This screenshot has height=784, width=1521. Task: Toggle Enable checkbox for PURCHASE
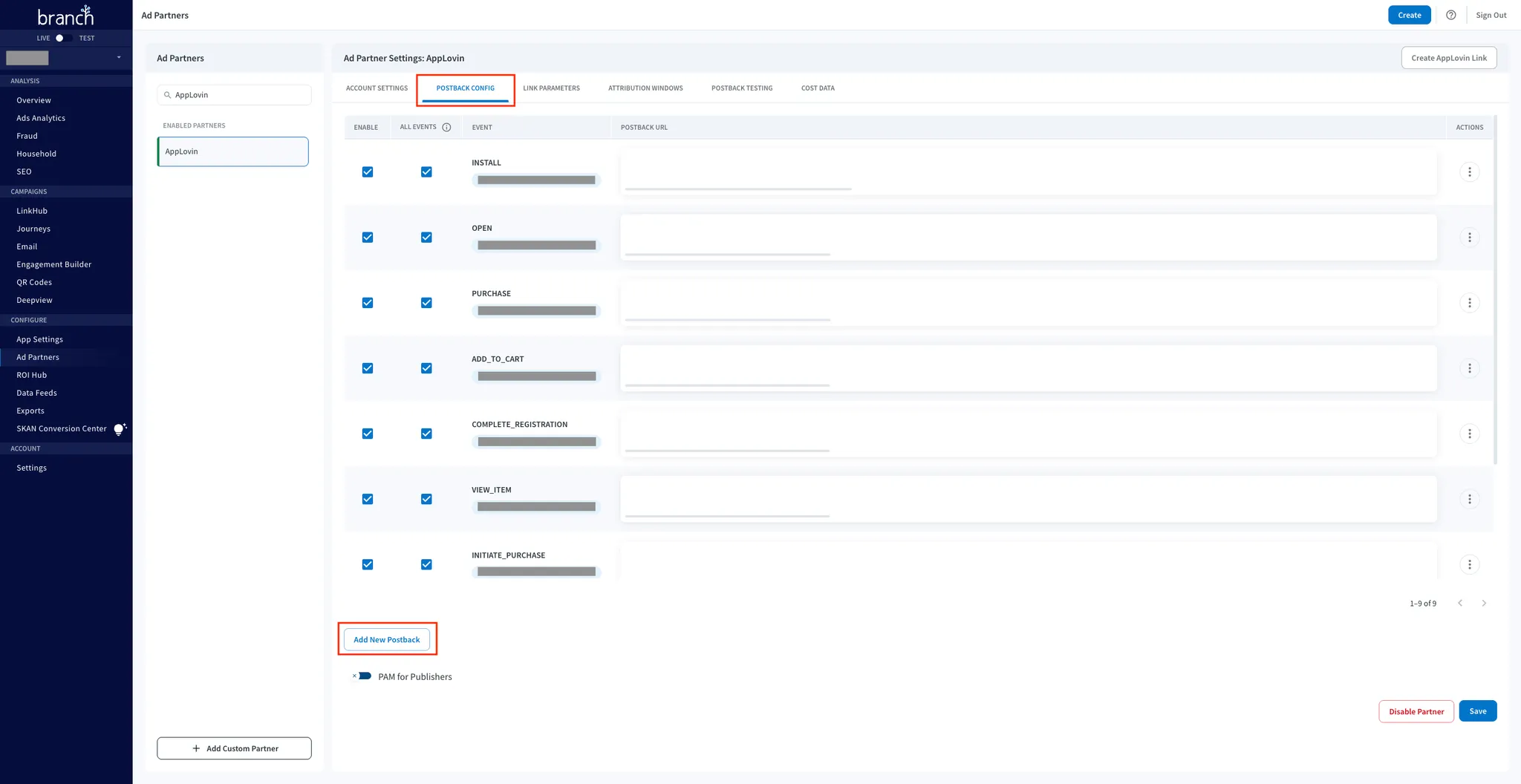coord(368,303)
